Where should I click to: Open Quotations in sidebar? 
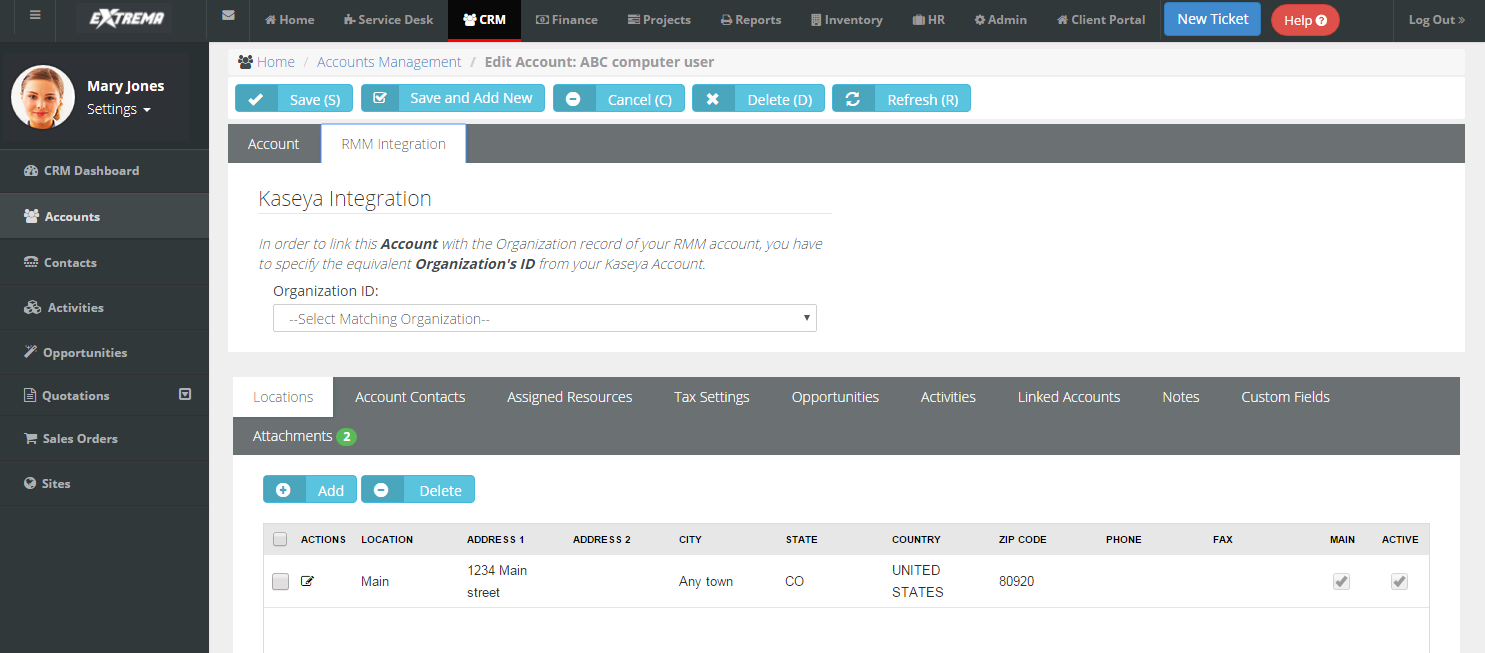pyautogui.click(x=76, y=395)
